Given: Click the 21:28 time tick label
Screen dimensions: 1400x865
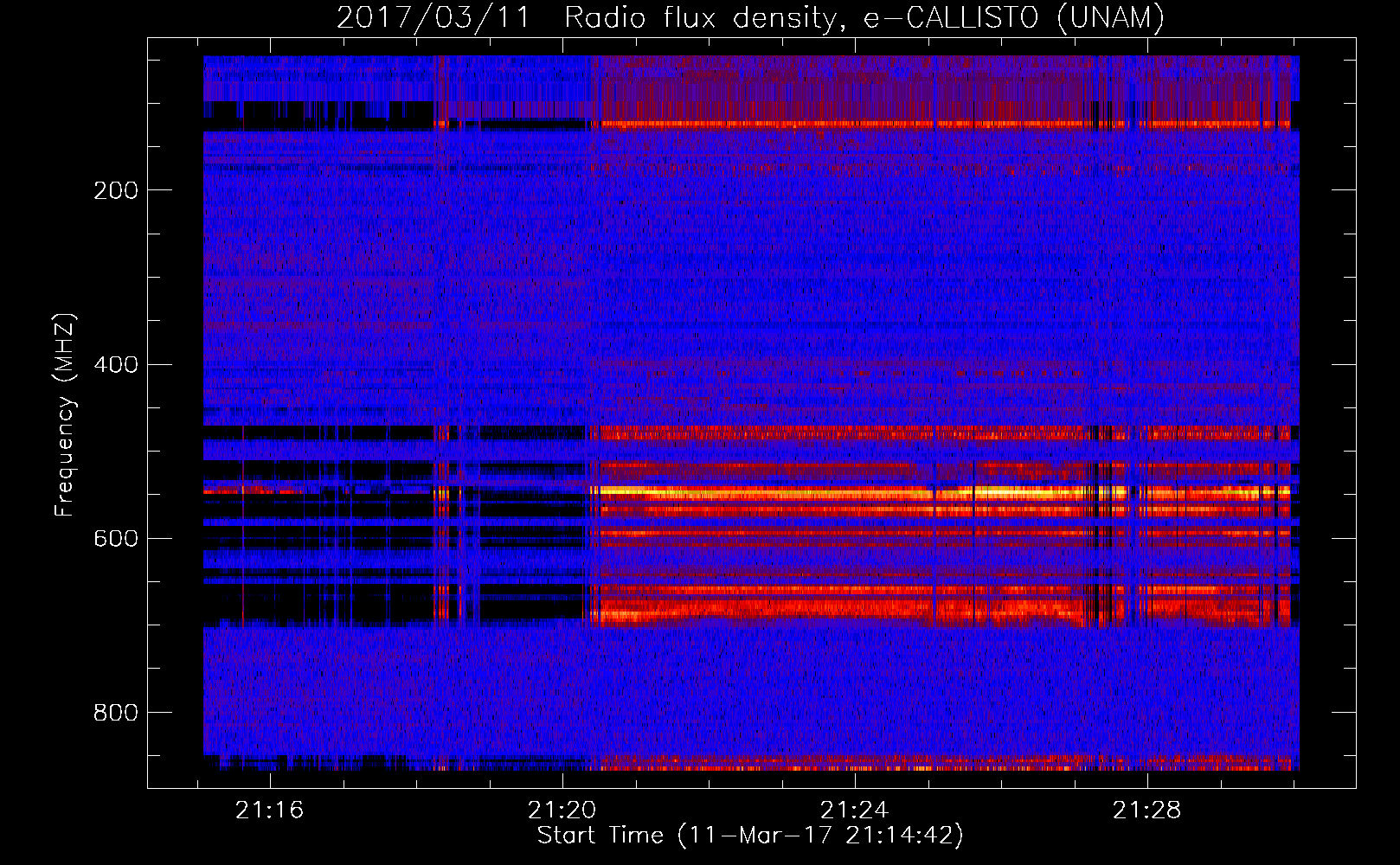Looking at the screenshot, I should (1147, 811).
